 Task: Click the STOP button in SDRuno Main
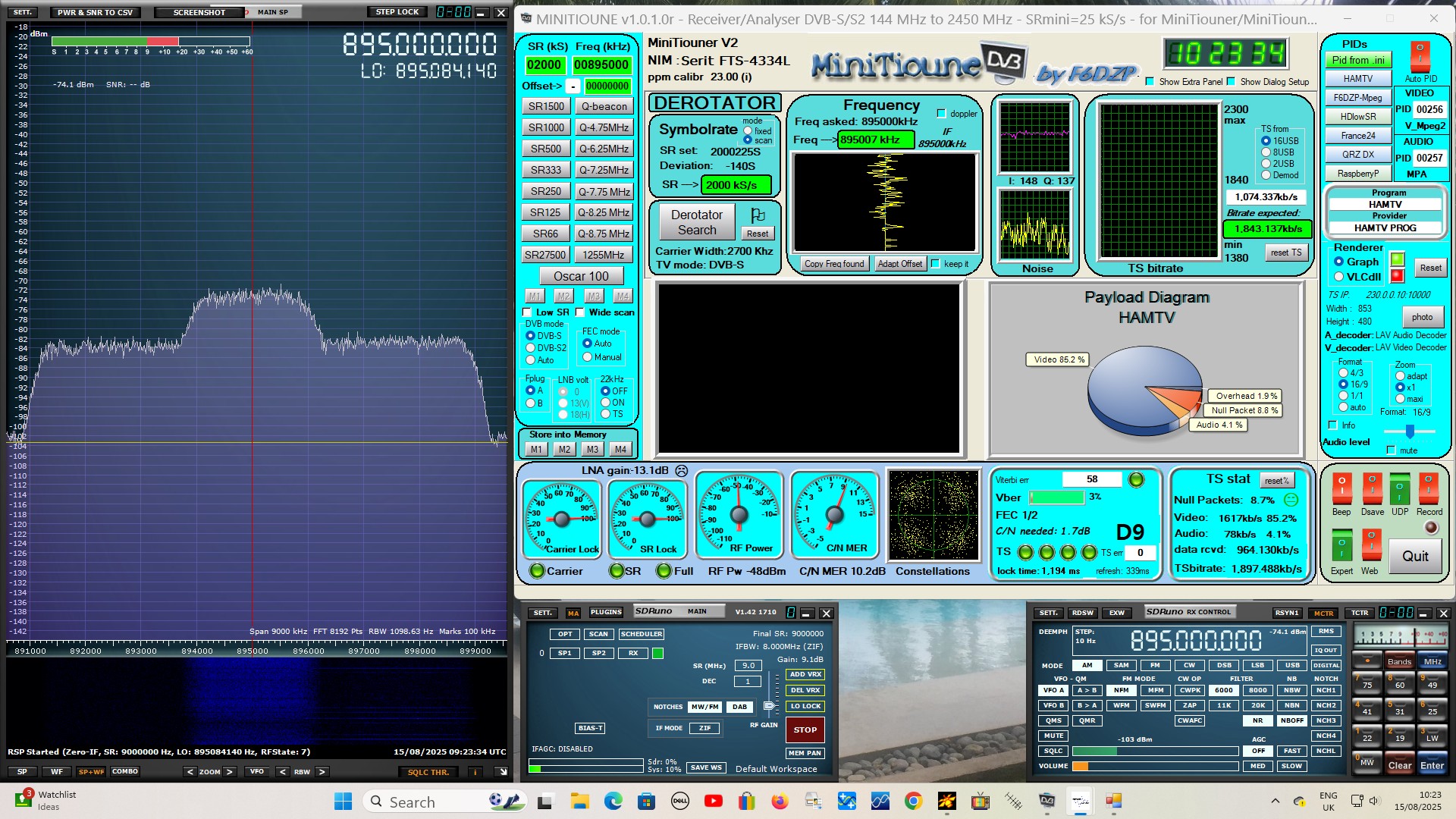[x=805, y=730]
